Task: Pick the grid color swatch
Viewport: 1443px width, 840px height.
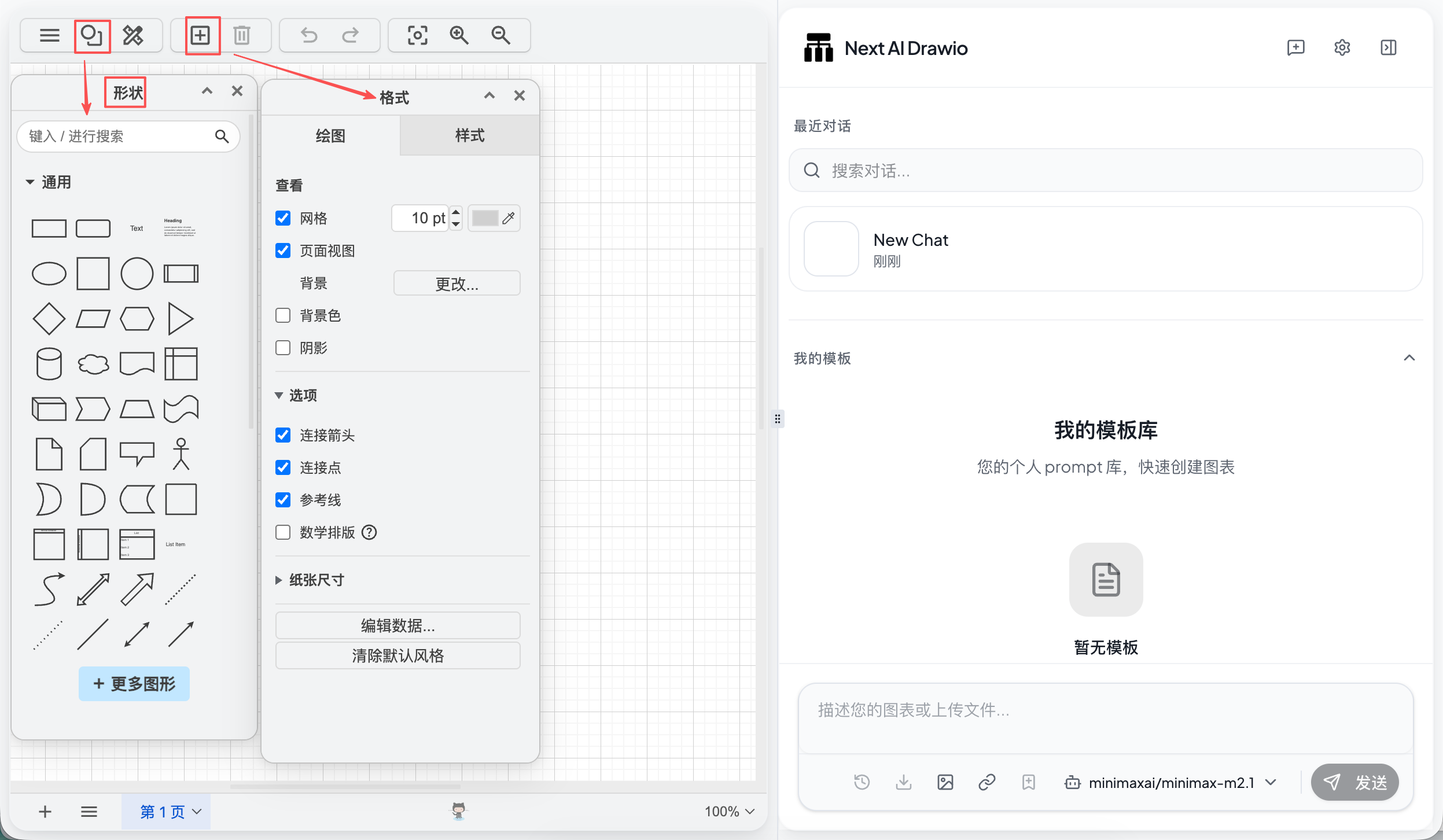Action: 485,218
